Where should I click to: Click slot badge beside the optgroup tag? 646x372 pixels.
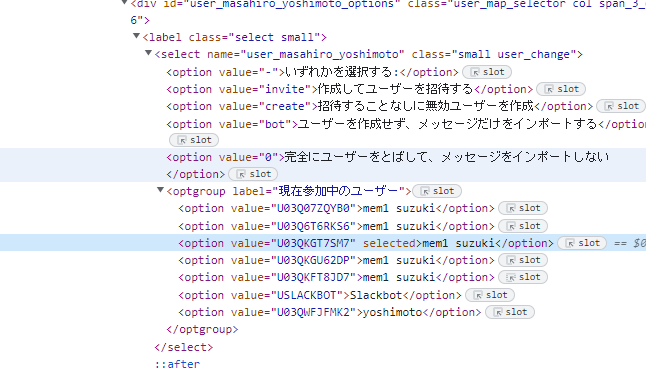pyautogui.click(x=437, y=191)
